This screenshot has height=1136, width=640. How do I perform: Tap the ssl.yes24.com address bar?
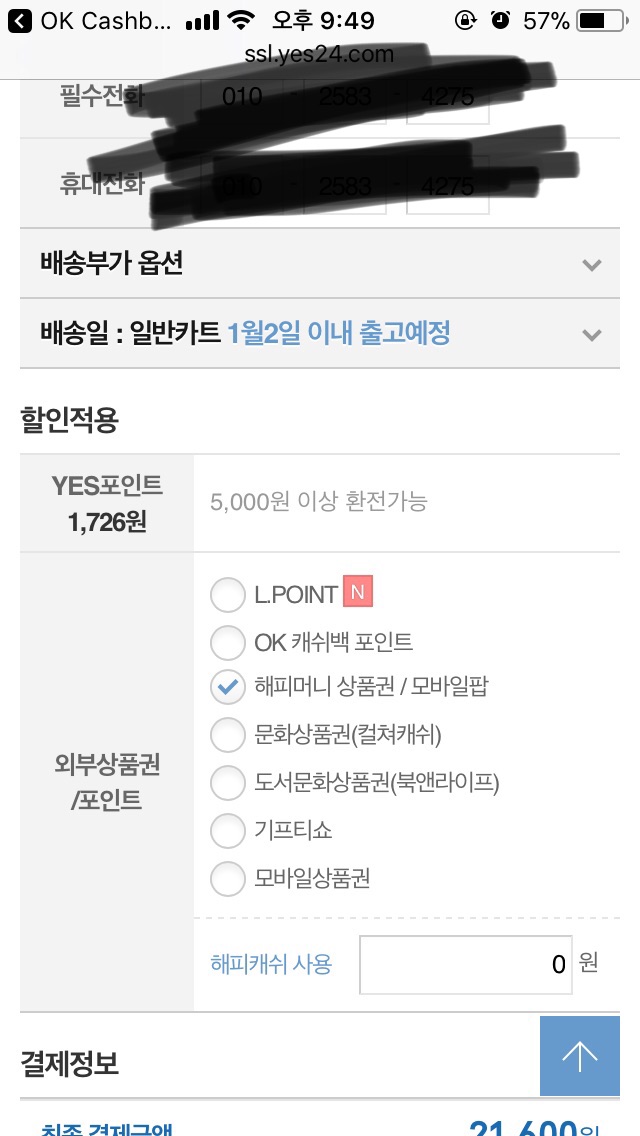(320, 54)
